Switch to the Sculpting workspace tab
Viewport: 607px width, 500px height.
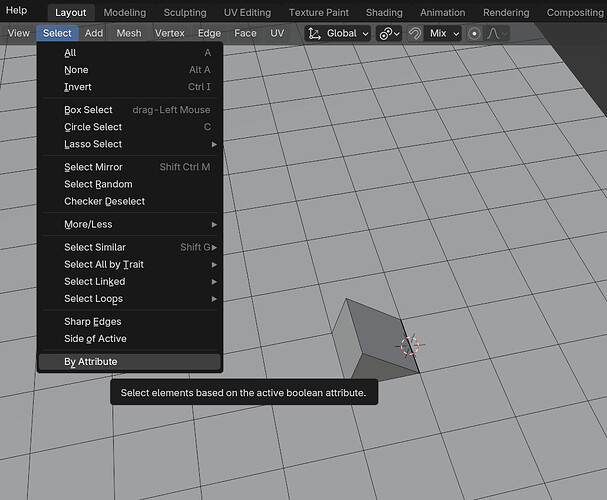(185, 13)
